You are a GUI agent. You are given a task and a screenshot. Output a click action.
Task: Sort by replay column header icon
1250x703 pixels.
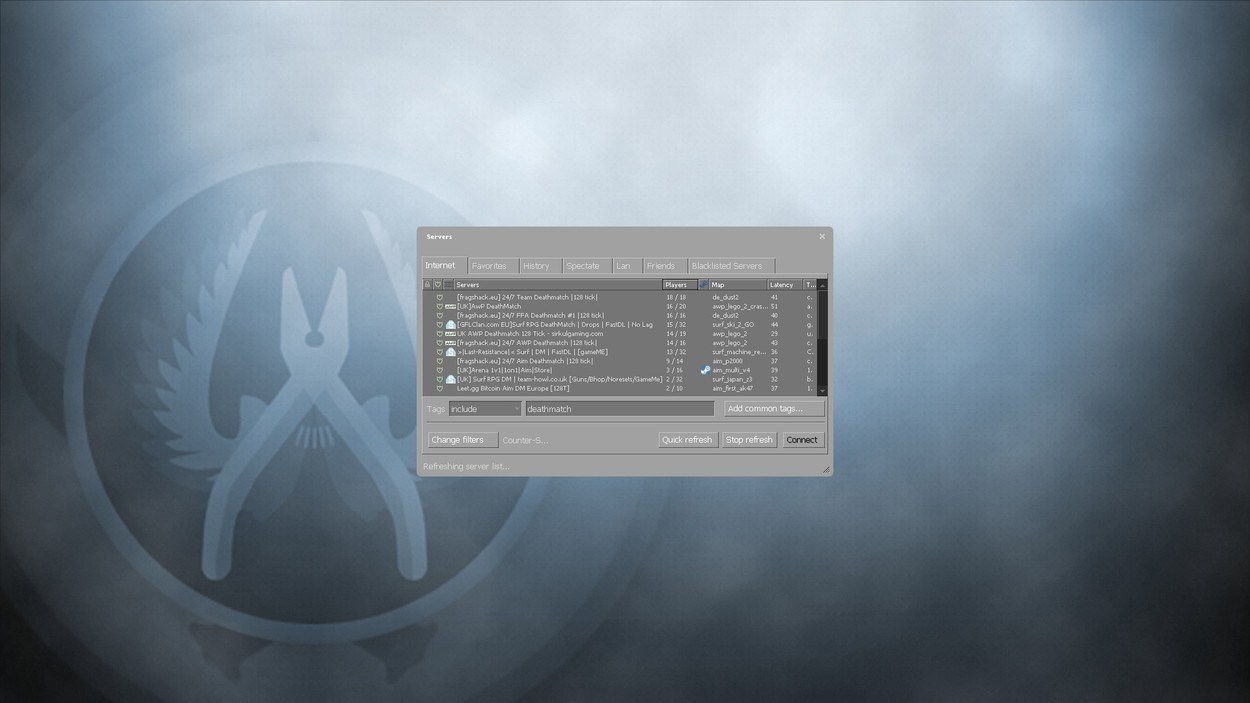coord(448,285)
